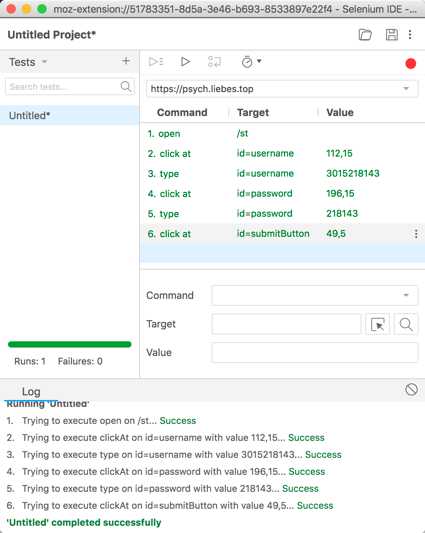Click id=submitButton target cell
The height and width of the screenshot is (533, 425).
click(x=273, y=234)
